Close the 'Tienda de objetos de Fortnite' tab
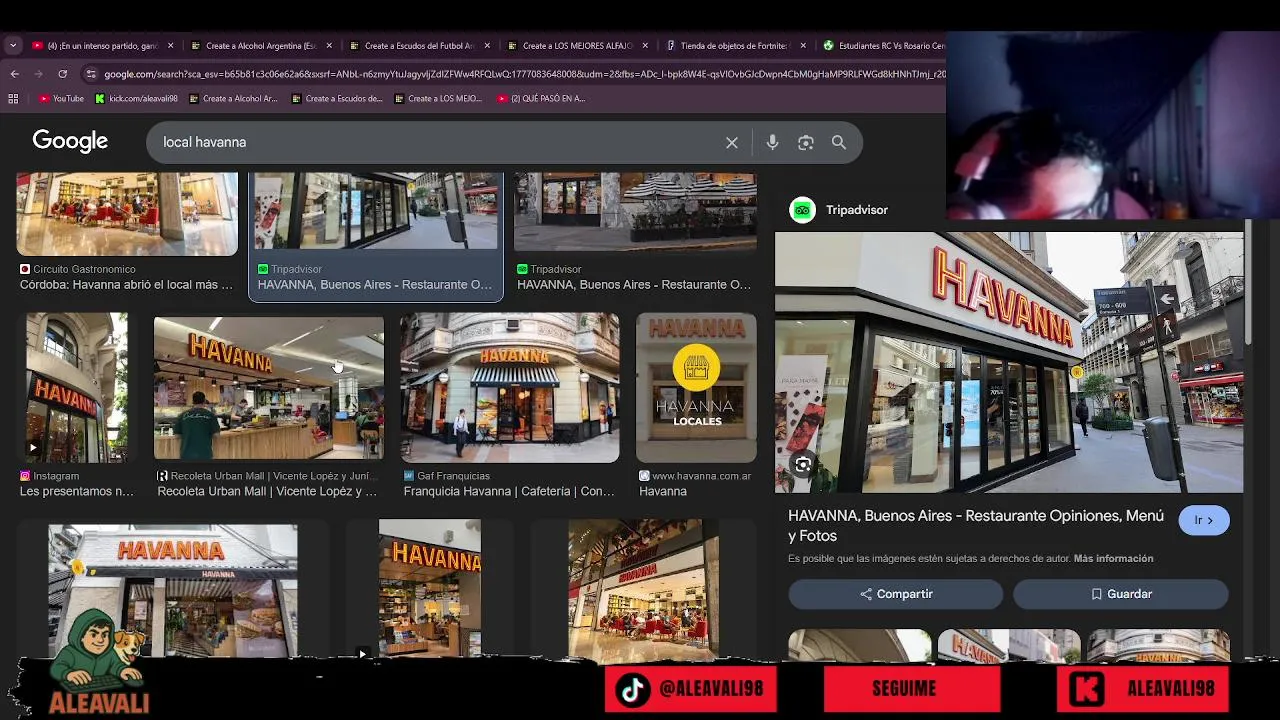The image size is (1280, 720). coord(802,46)
